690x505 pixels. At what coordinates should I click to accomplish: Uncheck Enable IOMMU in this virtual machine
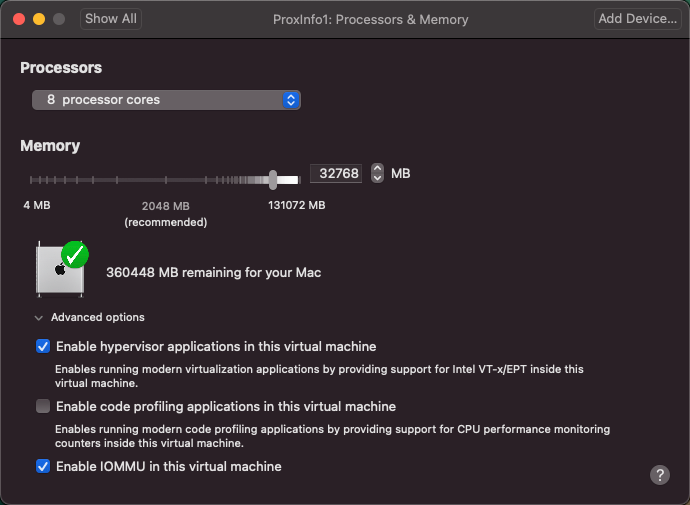pos(43,466)
